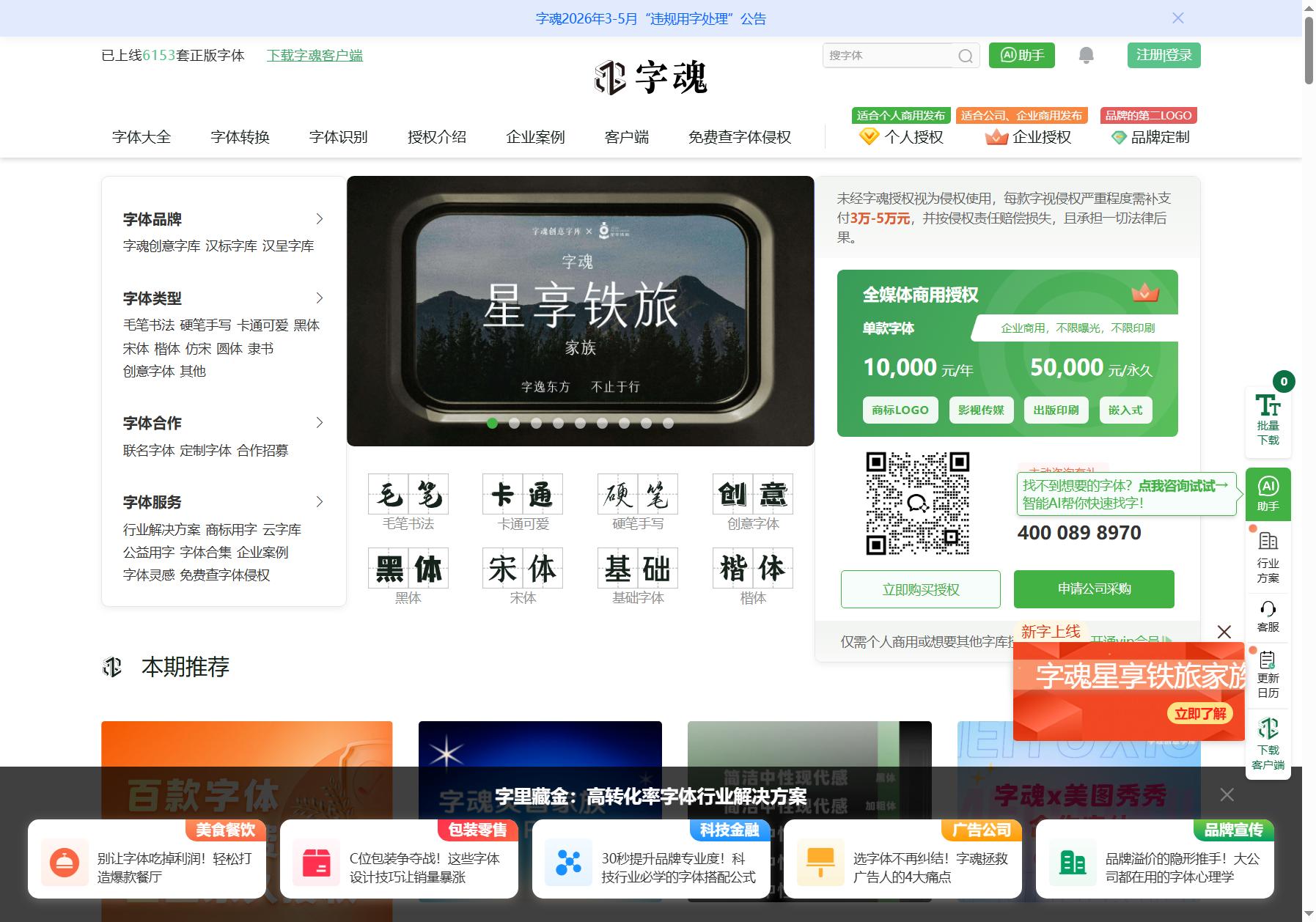Open 企业授权 nav item
The height and width of the screenshot is (922, 1316).
point(1028,137)
